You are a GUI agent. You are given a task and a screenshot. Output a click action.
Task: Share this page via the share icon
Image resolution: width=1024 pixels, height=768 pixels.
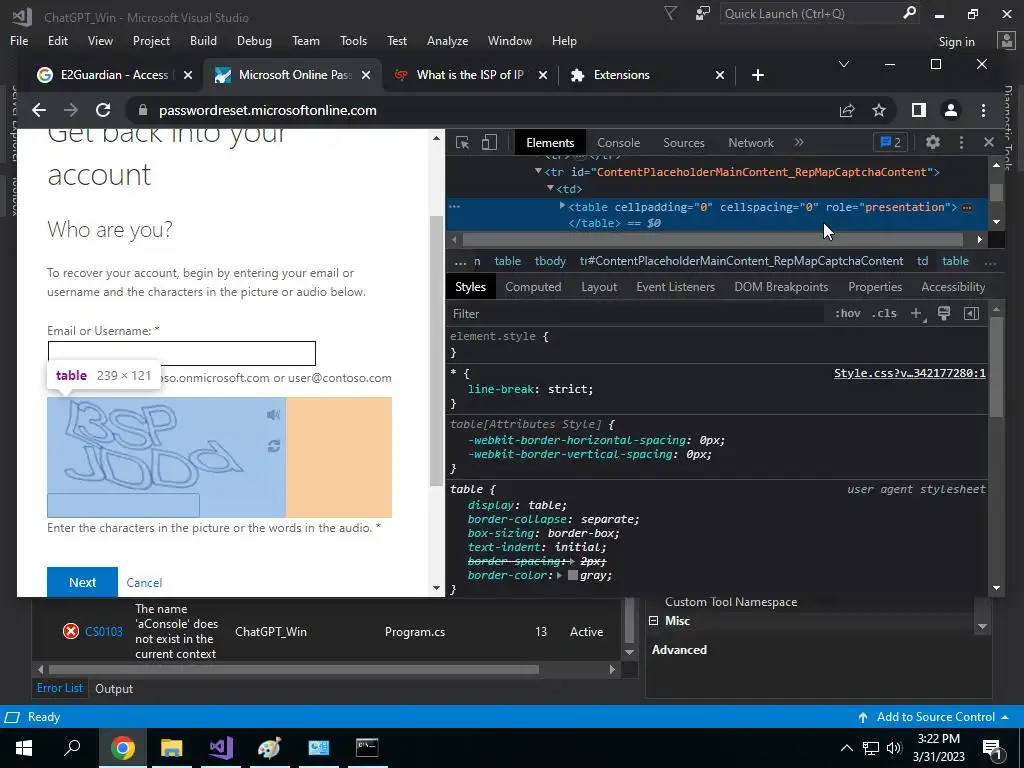tap(847, 110)
